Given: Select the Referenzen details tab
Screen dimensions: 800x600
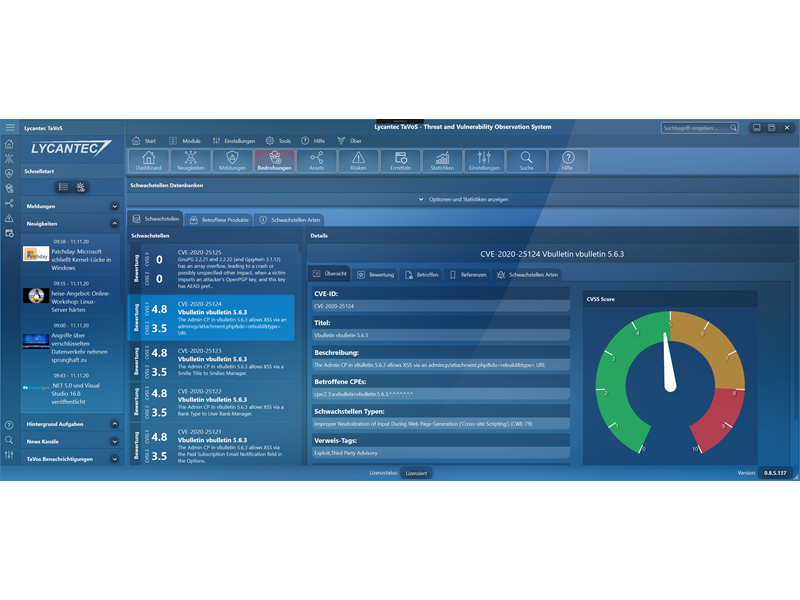Looking at the screenshot, I should [468, 274].
